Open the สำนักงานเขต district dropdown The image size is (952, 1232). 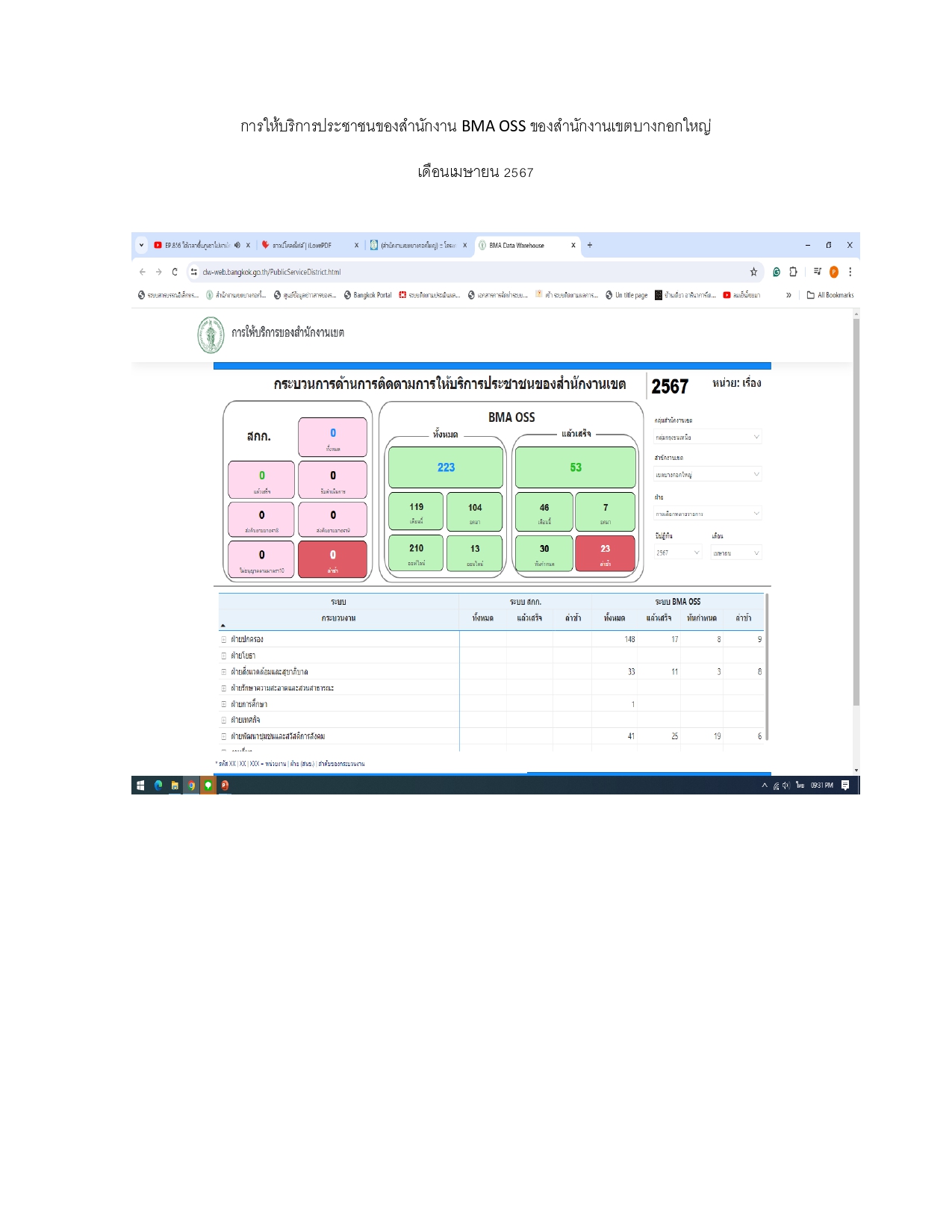707,475
